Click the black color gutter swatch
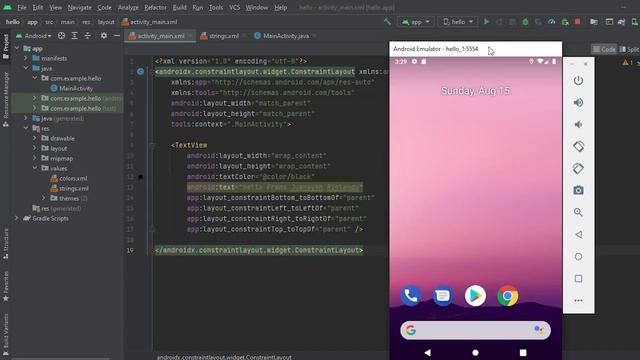 (140, 177)
